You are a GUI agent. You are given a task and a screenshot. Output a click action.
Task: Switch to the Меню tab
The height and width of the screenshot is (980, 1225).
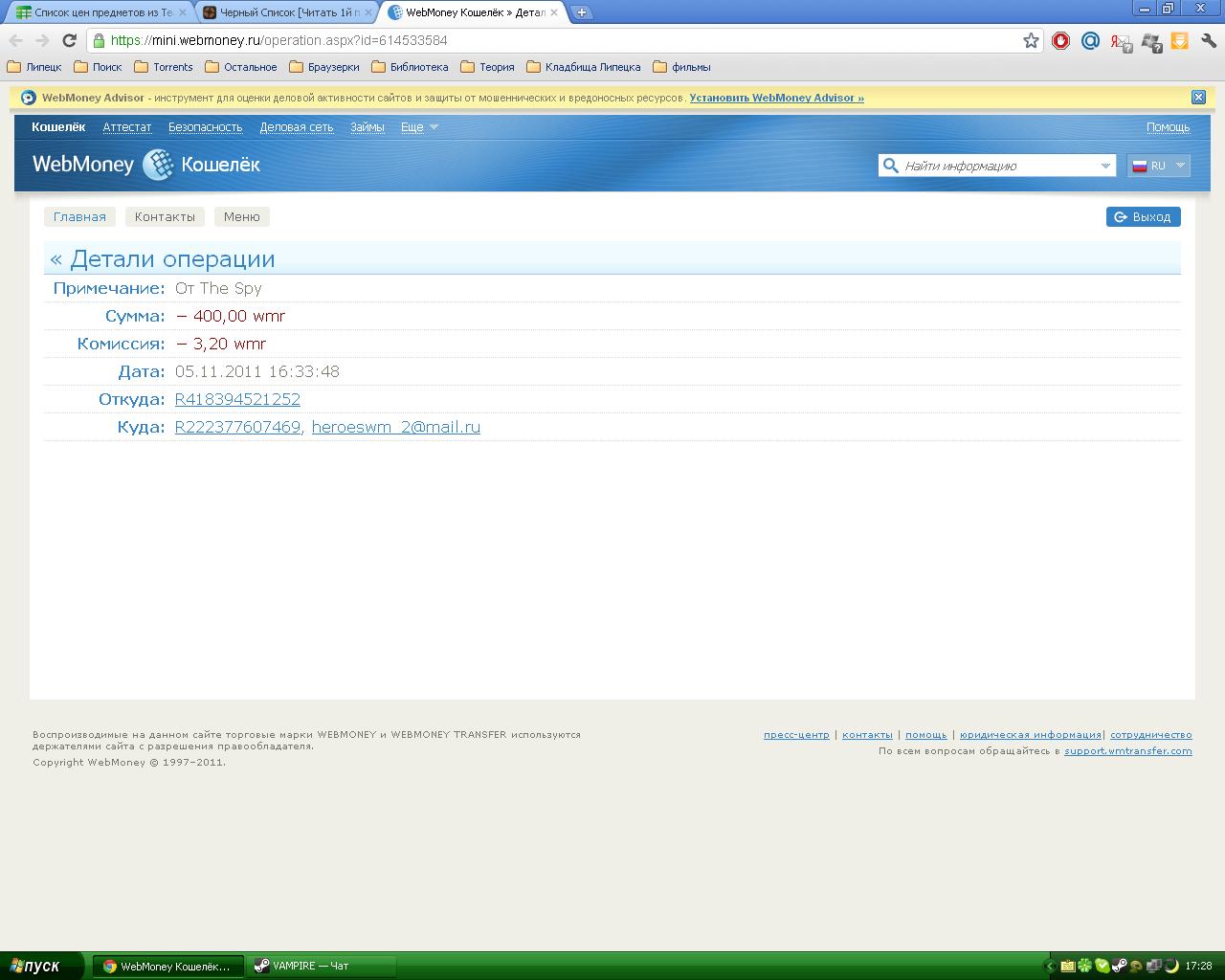[242, 216]
